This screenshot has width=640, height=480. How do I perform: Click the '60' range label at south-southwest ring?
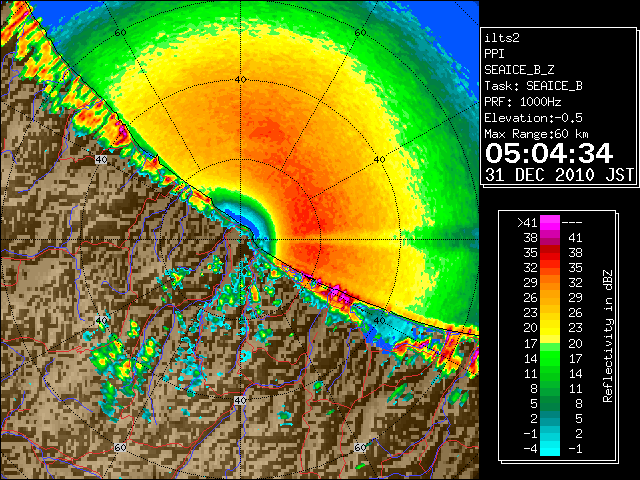click(x=120, y=447)
